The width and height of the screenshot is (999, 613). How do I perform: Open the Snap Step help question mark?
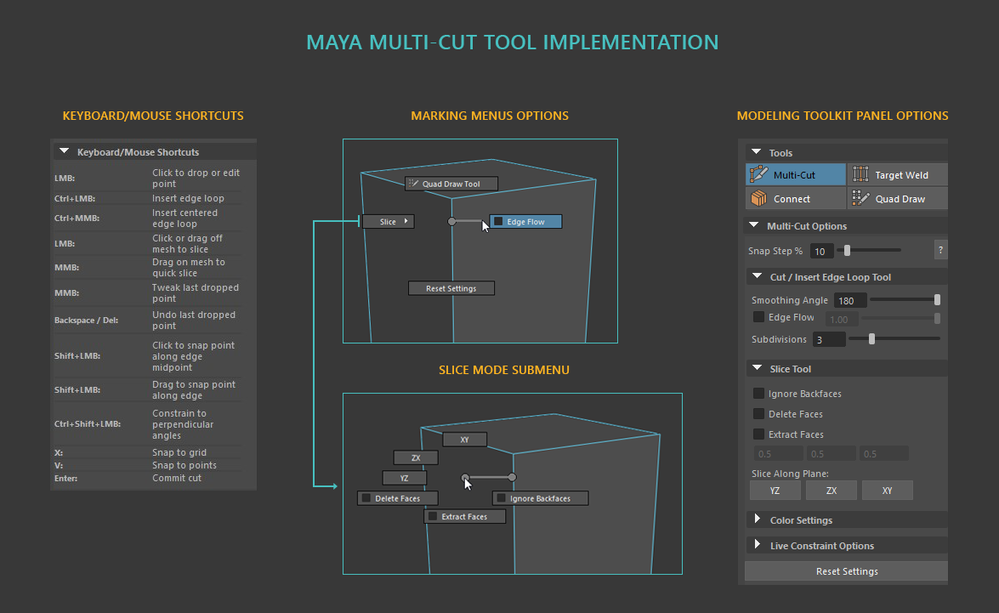coord(940,250)
